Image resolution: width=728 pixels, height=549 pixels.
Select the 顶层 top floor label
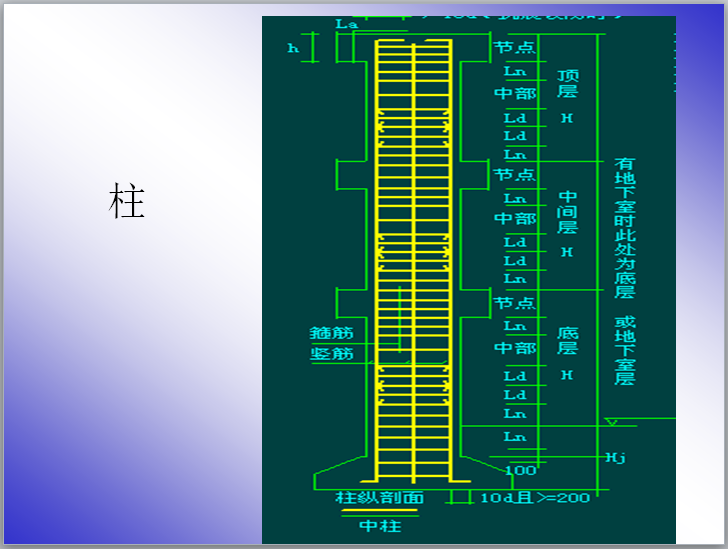coord(567,83)
